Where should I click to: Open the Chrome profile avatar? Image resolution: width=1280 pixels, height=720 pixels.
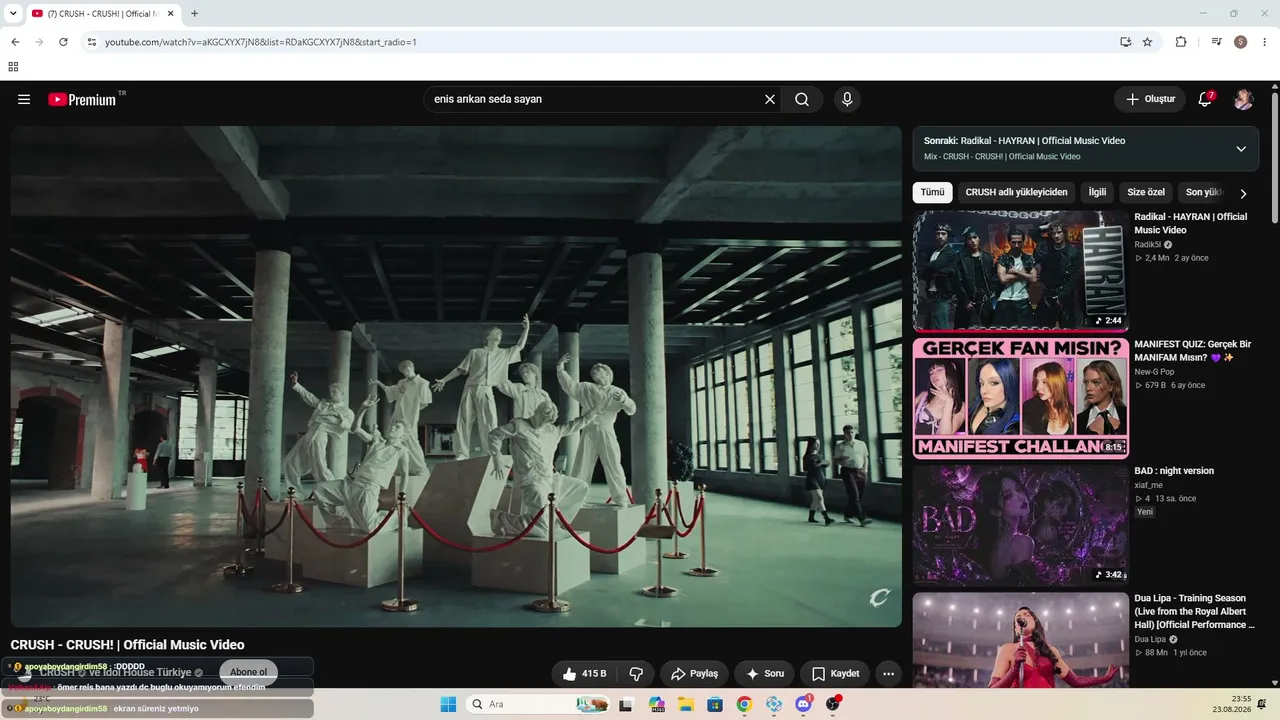tap(1241, 42)
